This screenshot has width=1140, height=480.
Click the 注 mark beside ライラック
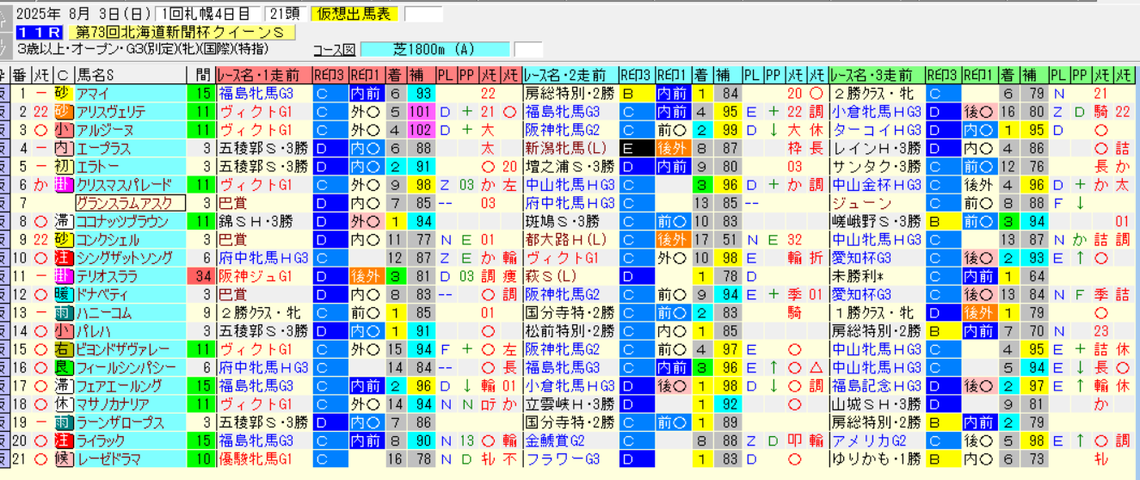click(63, 441)
